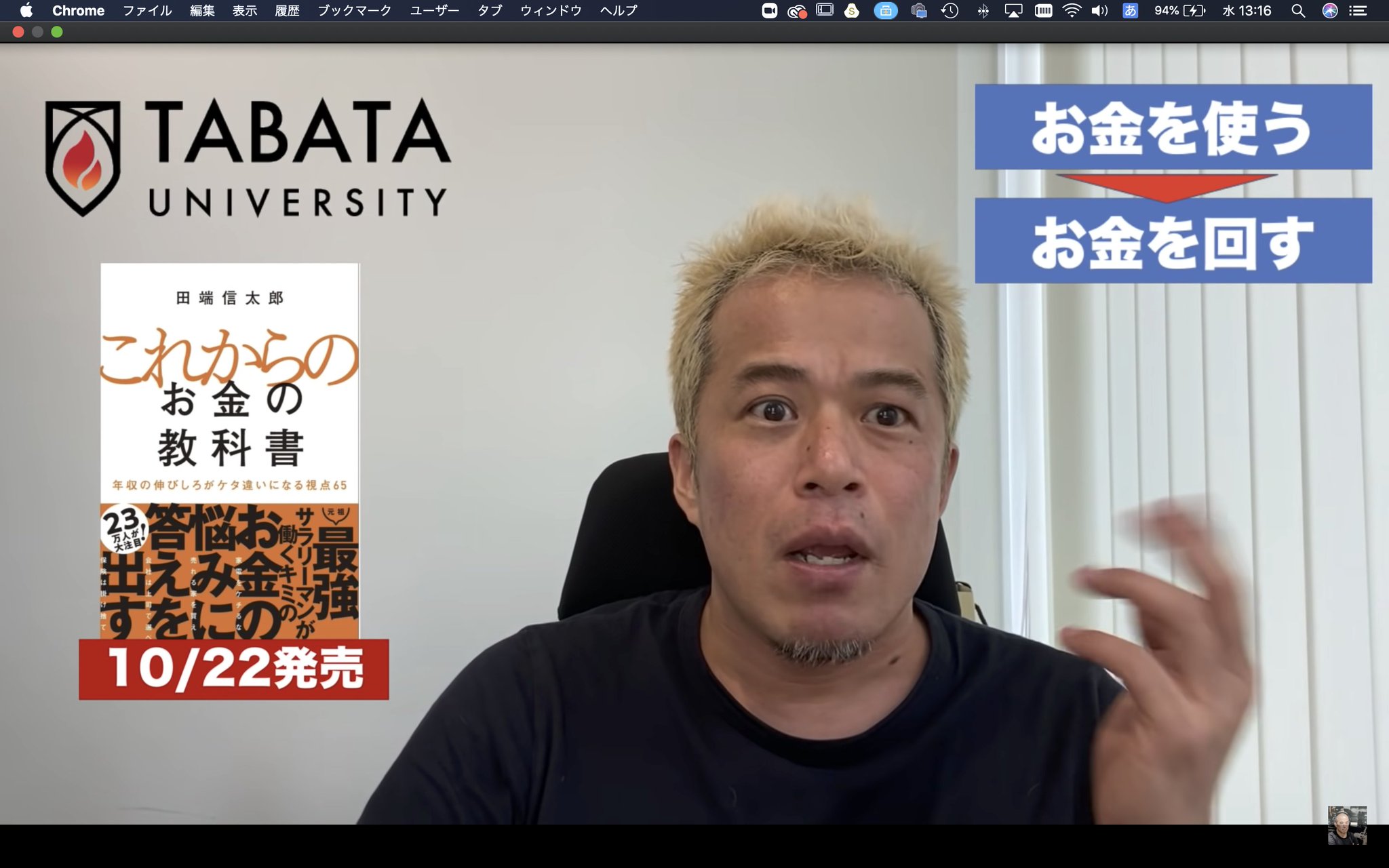
Task: Open Time Machine menu bar icon
Action: coord(950,10)
